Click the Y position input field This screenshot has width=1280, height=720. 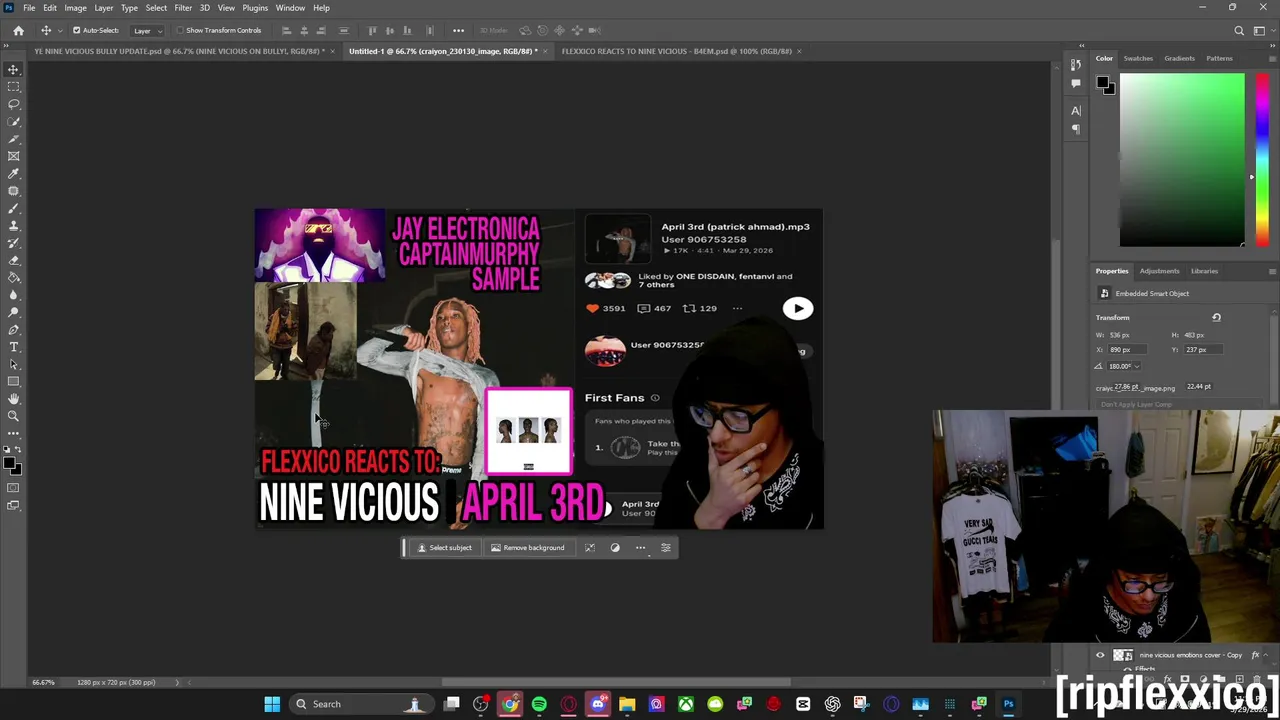click(1202, 350)
